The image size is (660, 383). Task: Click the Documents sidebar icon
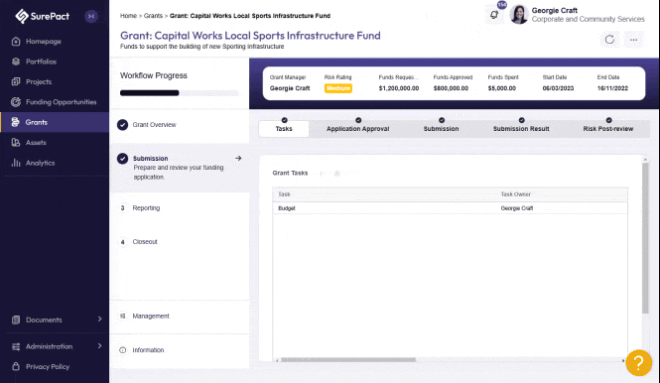click(x=16, y=320)
